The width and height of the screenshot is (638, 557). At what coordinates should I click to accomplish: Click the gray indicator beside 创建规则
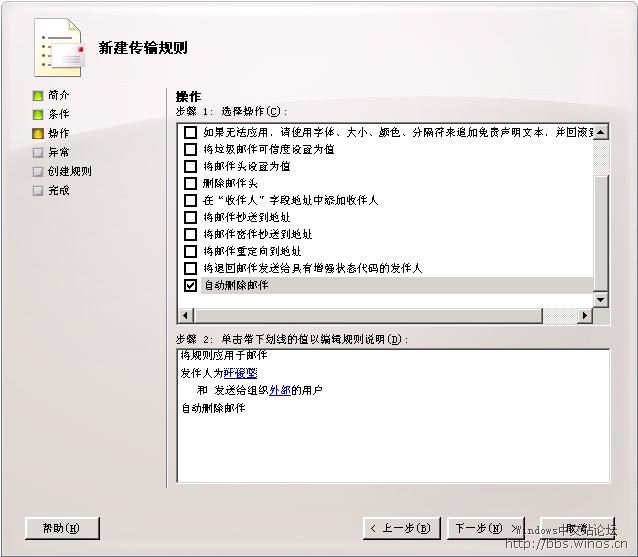(38, 172)
